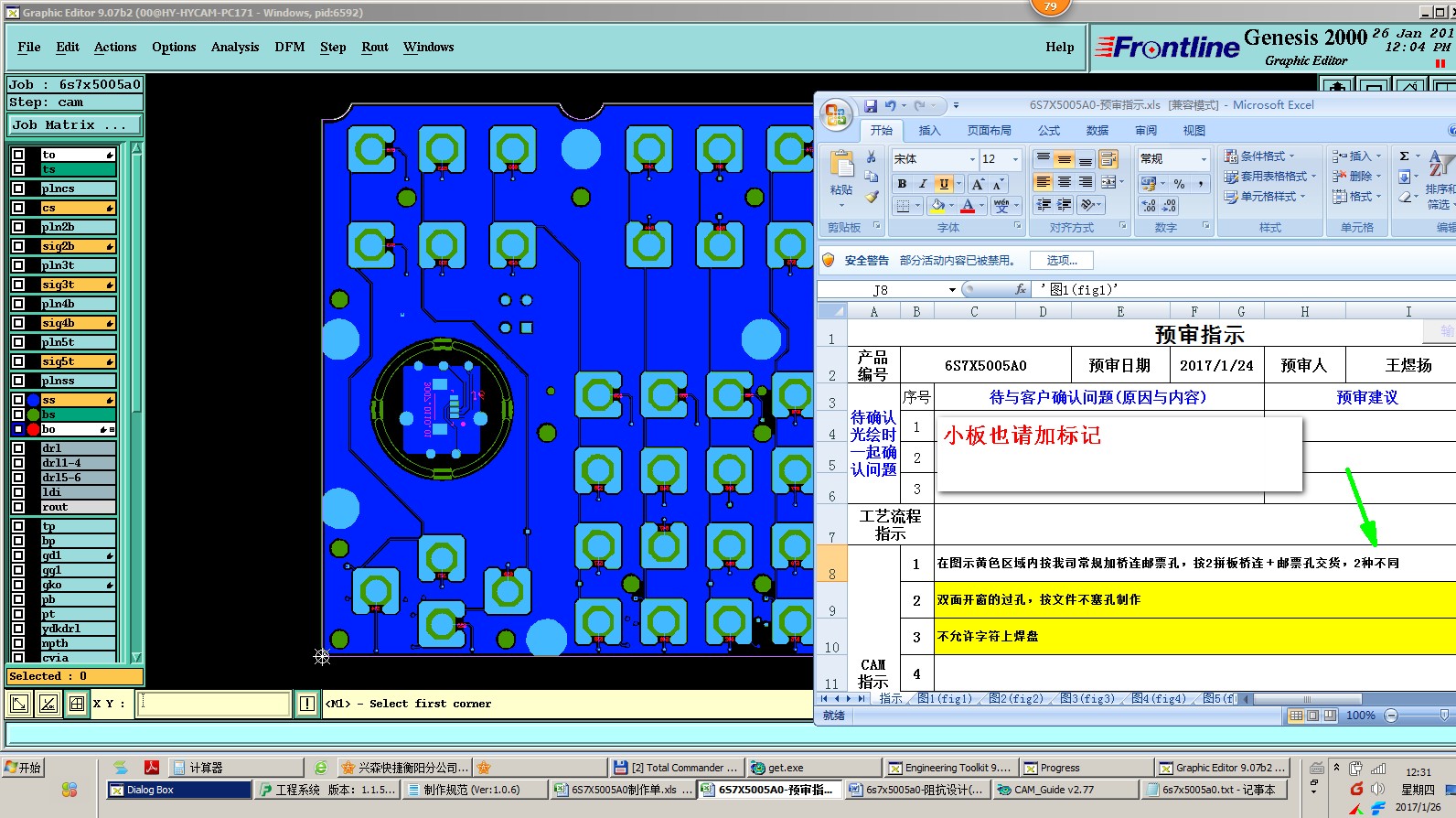Save the Excel workbook via quick access icon
The width and height of the screenshot is (1456, 818).
pyautogui.click(x=870, y=106)
